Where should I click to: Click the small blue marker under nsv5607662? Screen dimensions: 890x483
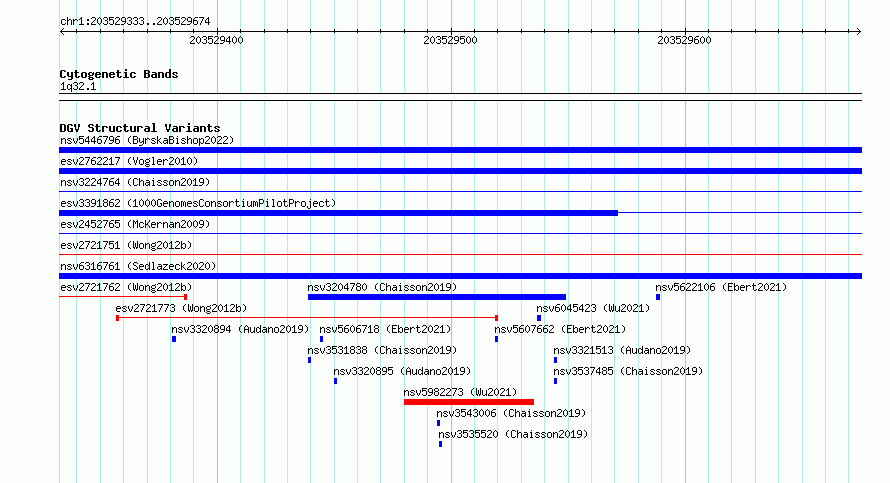(x=497, y=339)
